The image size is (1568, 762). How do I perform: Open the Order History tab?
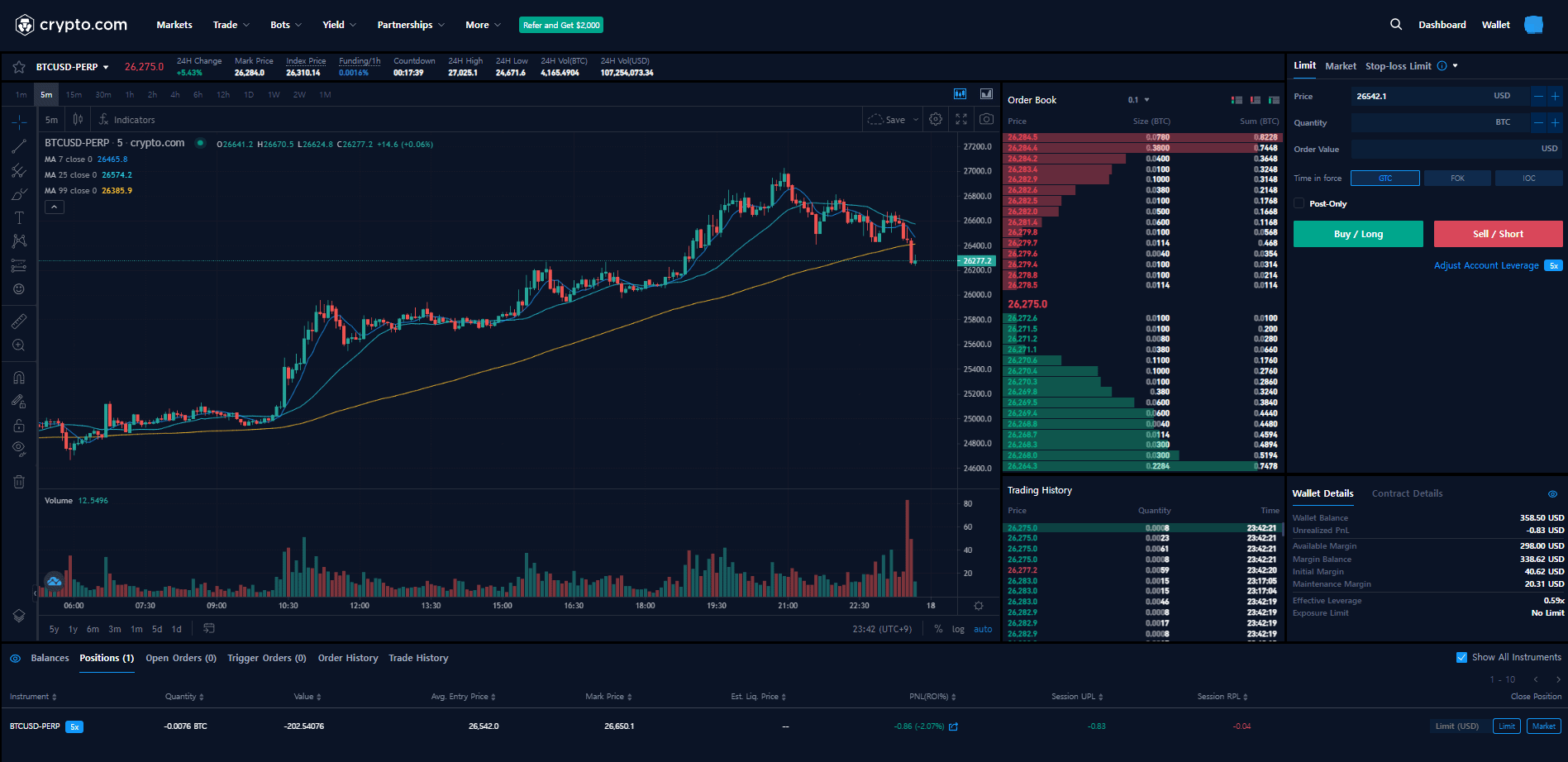point(347,659)
